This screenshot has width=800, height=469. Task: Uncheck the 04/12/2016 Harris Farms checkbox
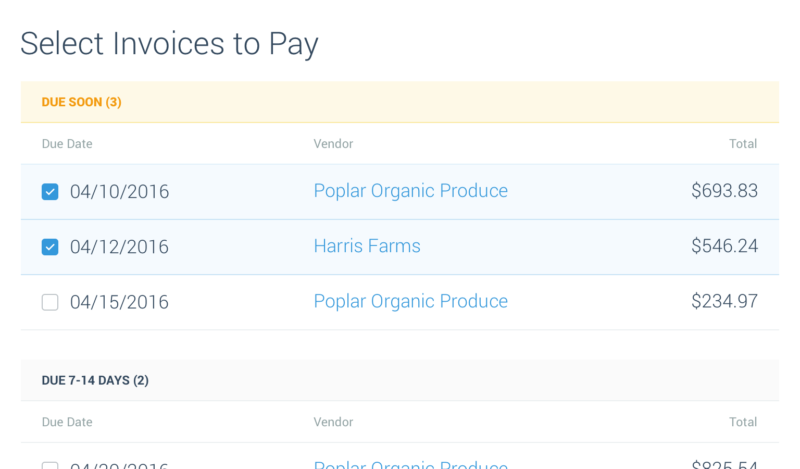50,247
